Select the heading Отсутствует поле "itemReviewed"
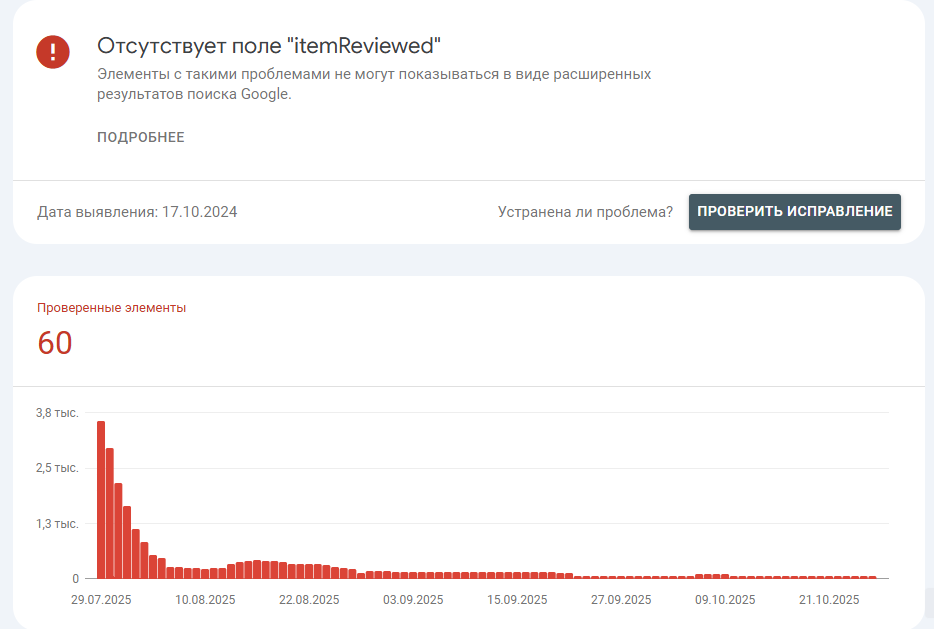This screenshot has width=934, height=629. pos(269,46)
